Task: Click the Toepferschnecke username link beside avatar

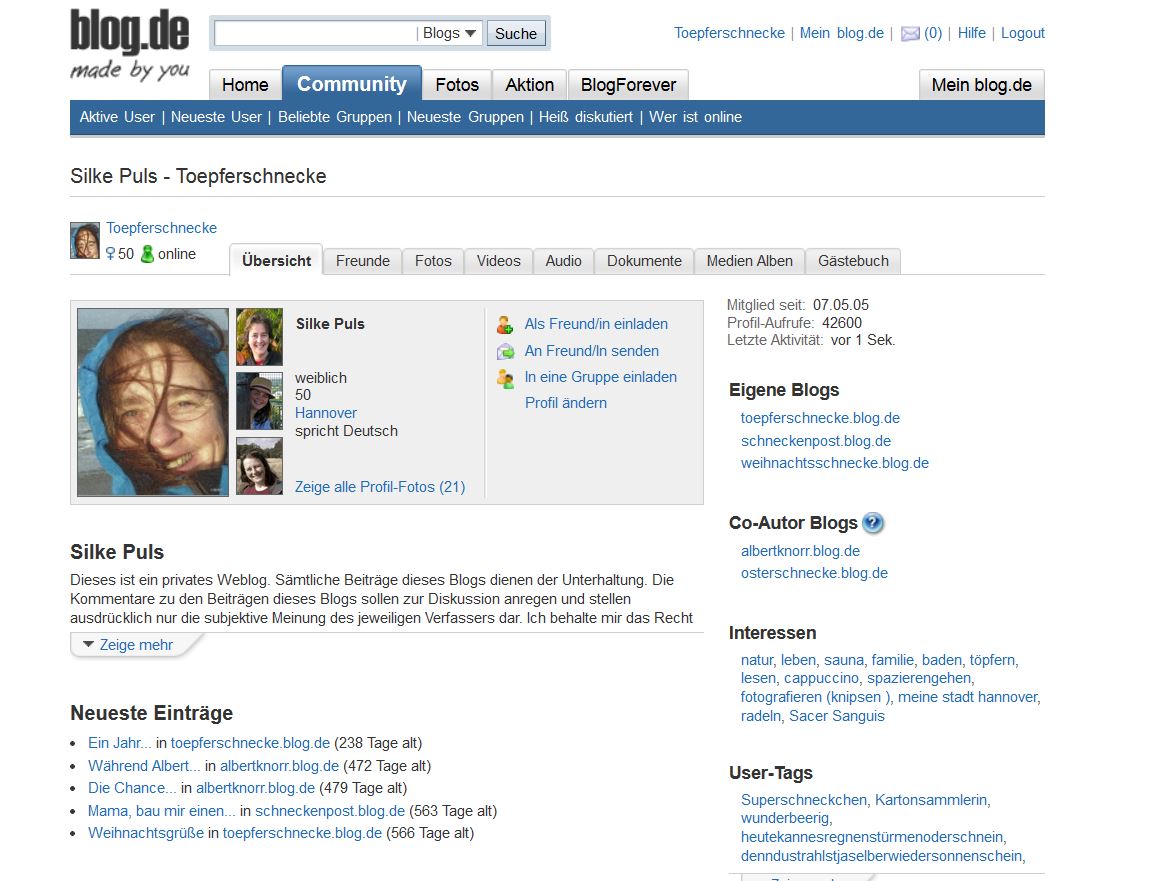Action: (x=161, y=228)
